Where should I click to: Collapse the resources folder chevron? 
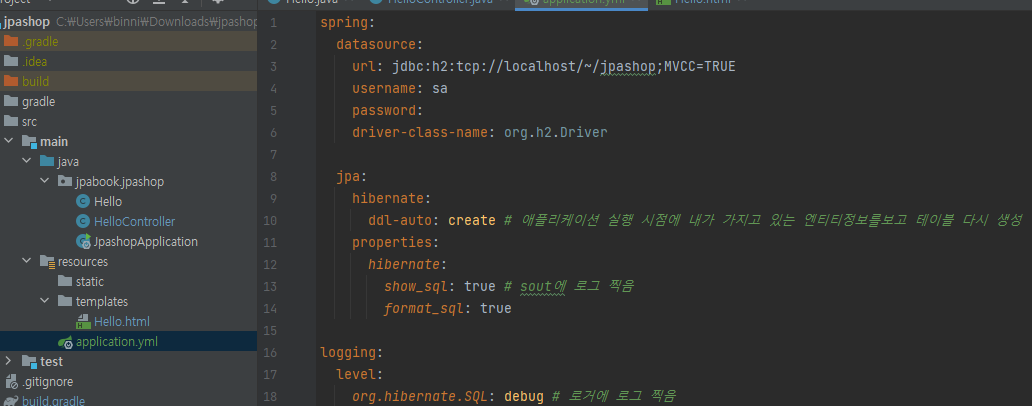pos(26,262)
